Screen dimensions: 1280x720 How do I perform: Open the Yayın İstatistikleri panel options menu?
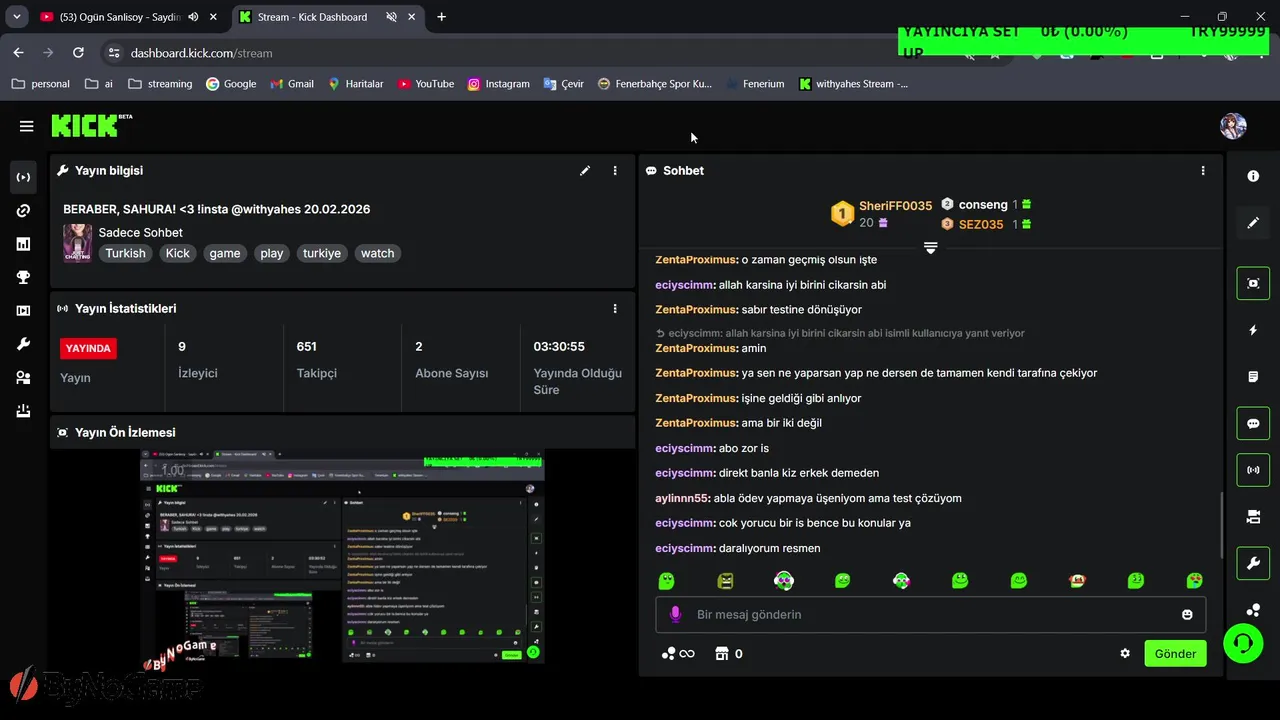(615, 309)
